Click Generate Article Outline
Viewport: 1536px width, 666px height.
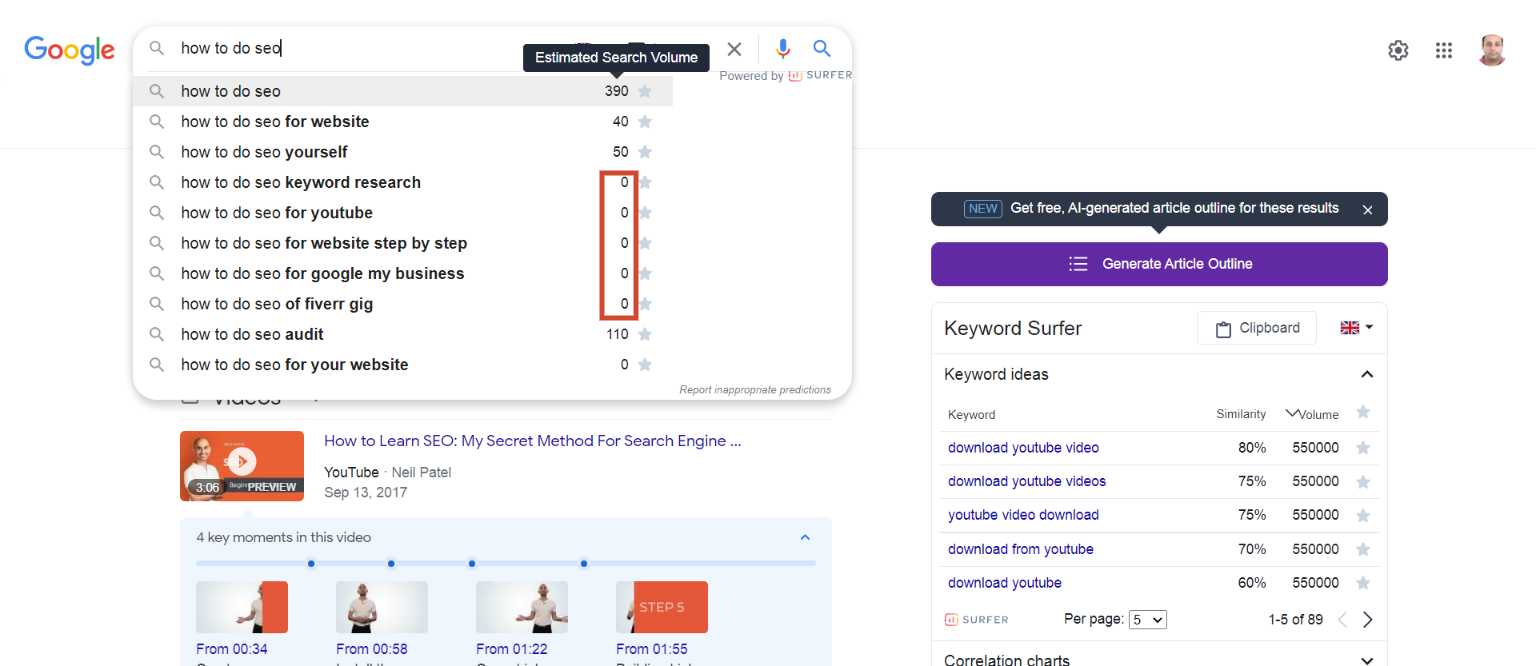click(x=1158, y=263)
